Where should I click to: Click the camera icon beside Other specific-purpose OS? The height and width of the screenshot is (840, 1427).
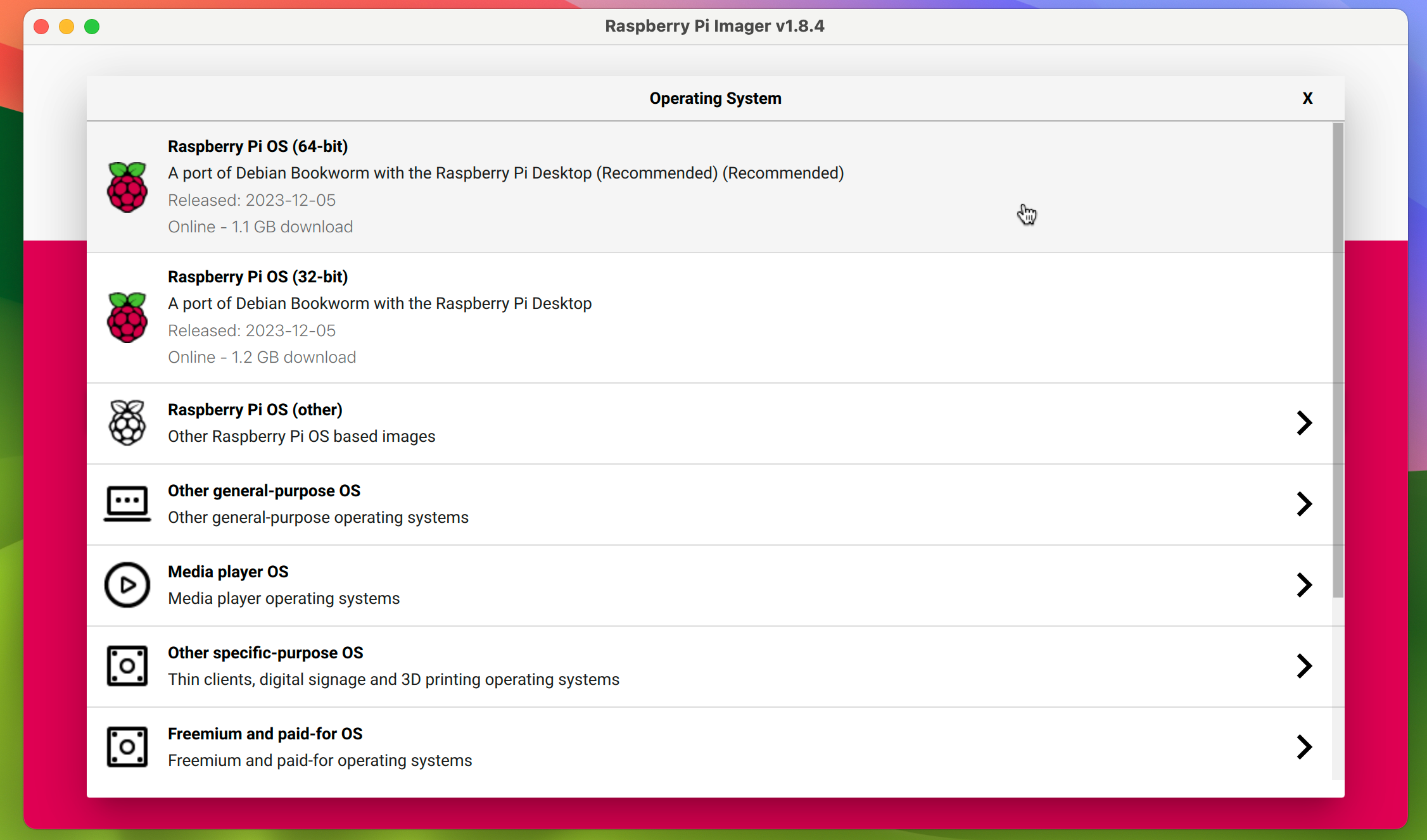click(127, 665)
